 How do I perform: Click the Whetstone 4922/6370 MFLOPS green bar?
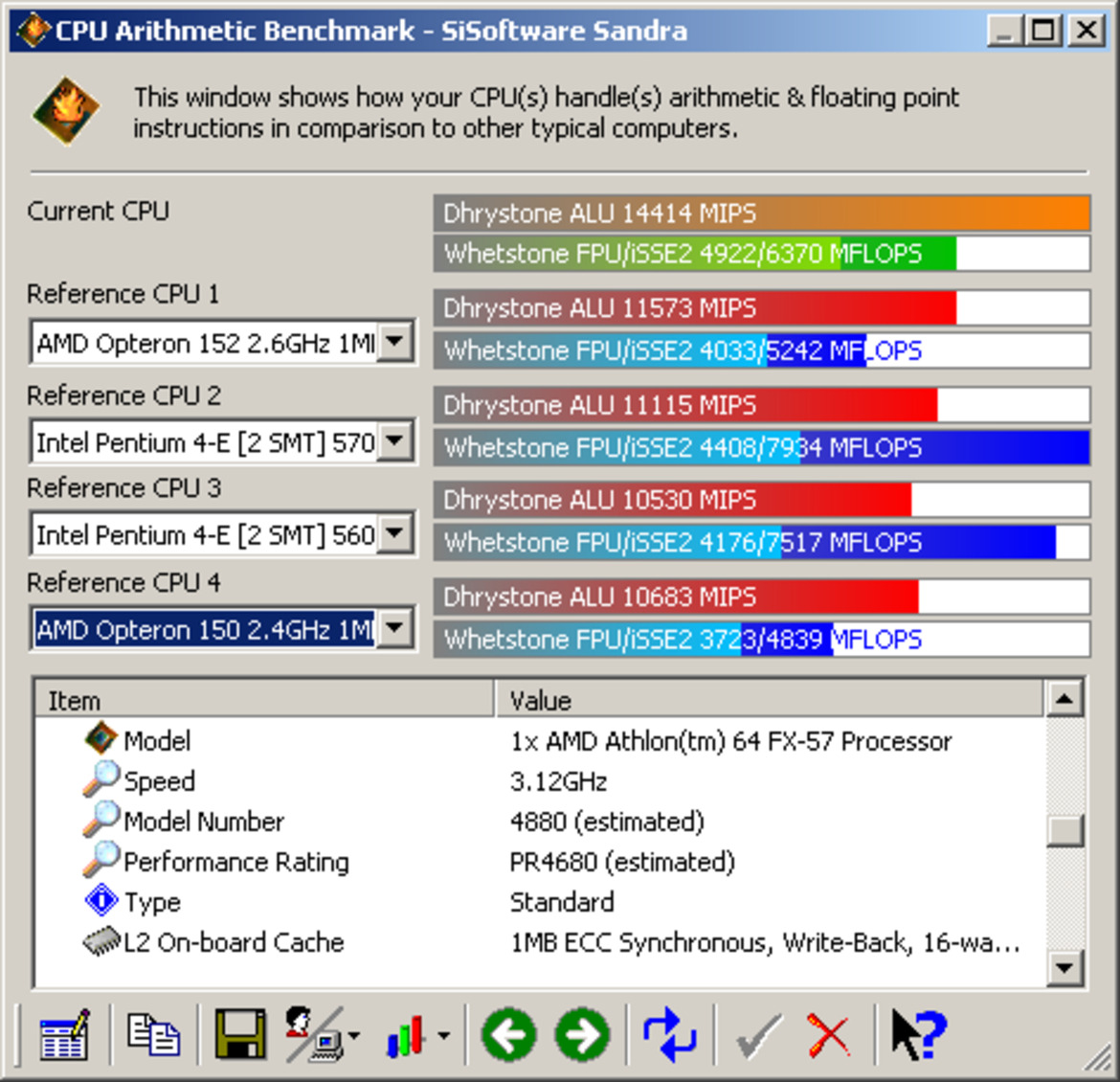[x=761, y=254]
